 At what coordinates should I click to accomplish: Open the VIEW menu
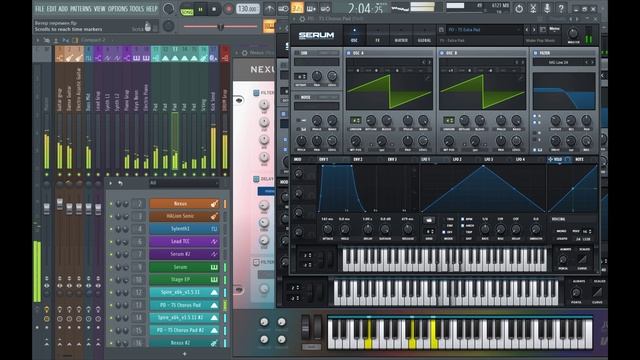pyautogui.click(x=100, y=9)
